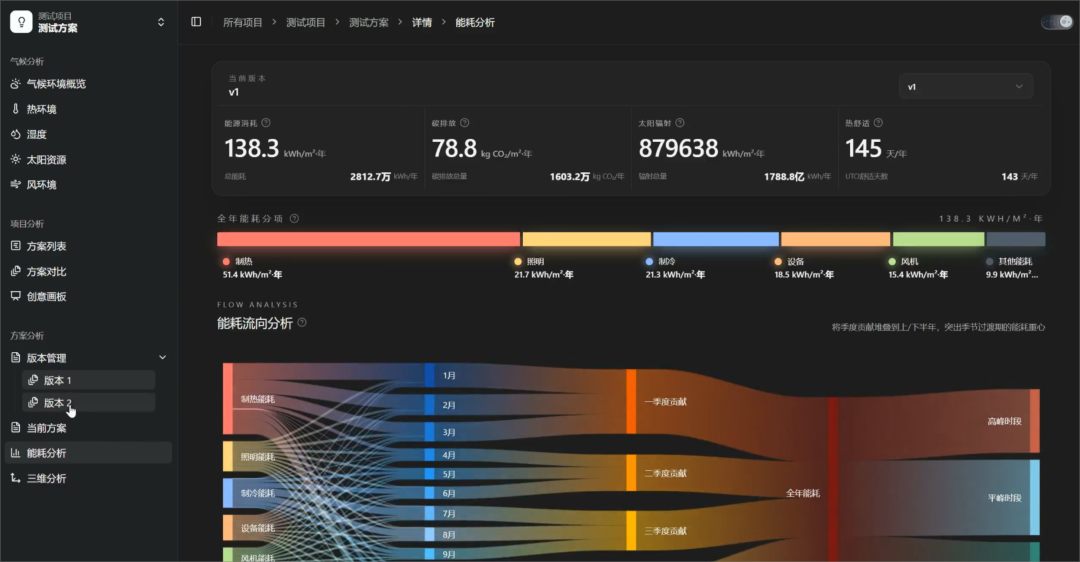The height and width of the screenshot is (562, 1080).
Task: Click the 二季度贡献 Sankey node
Action: point(631,472)
